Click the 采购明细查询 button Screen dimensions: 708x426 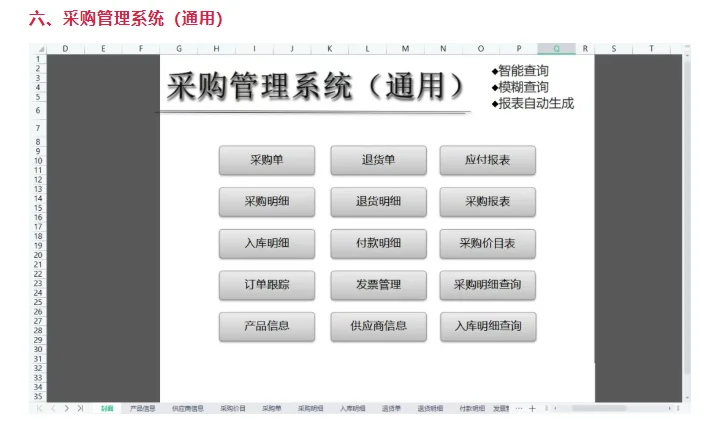488,285
